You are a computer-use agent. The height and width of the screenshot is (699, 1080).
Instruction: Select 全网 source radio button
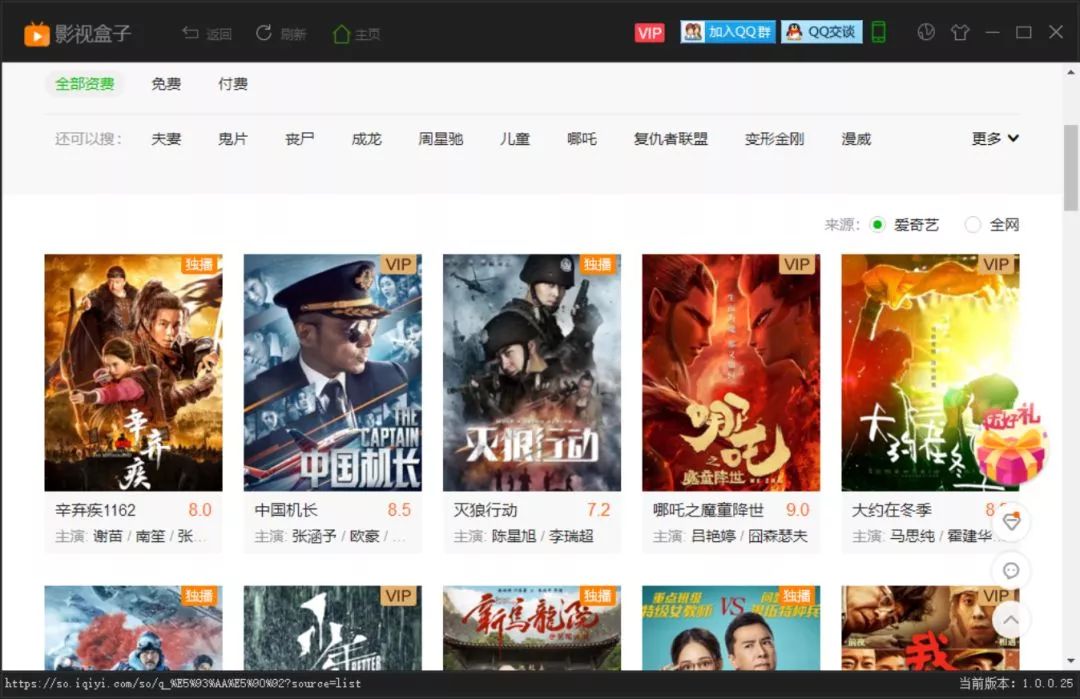(x=973, y=225)
